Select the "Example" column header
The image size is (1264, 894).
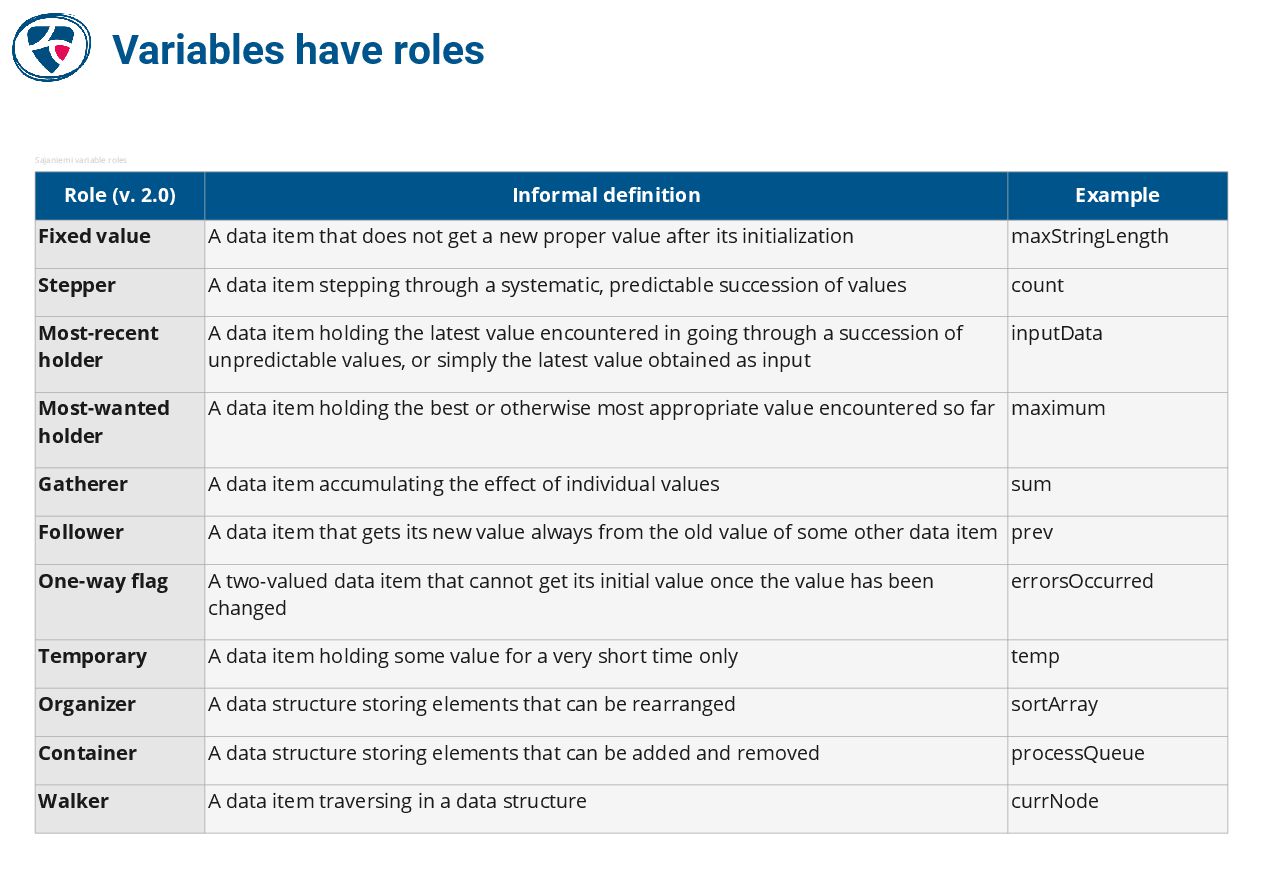coord(1117,196)
